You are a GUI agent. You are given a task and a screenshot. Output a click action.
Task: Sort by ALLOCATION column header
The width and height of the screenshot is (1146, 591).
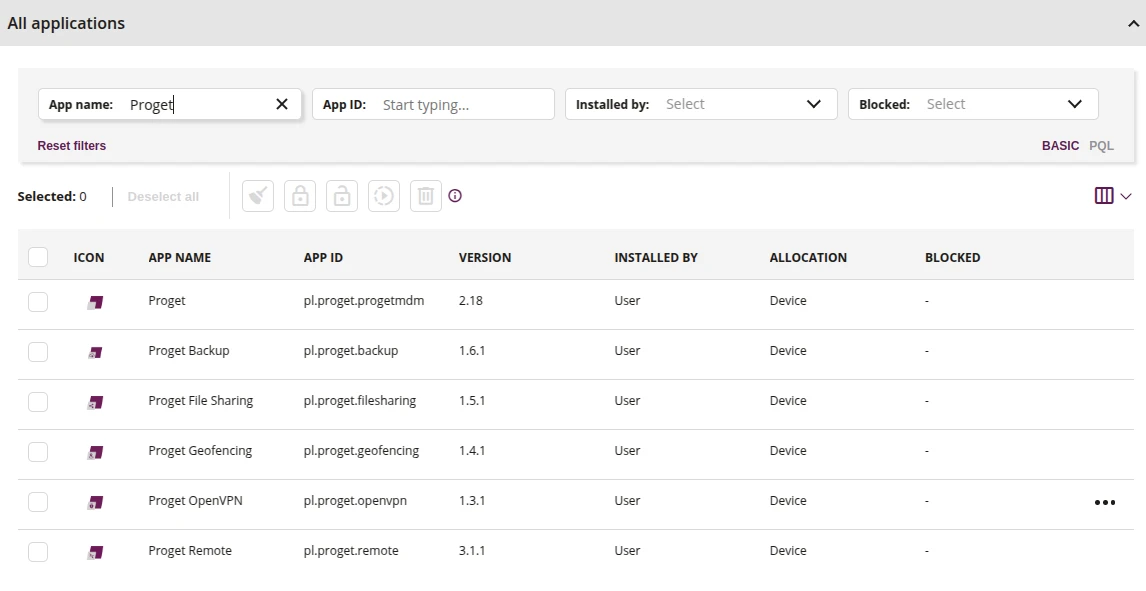[x=808, y=257]
